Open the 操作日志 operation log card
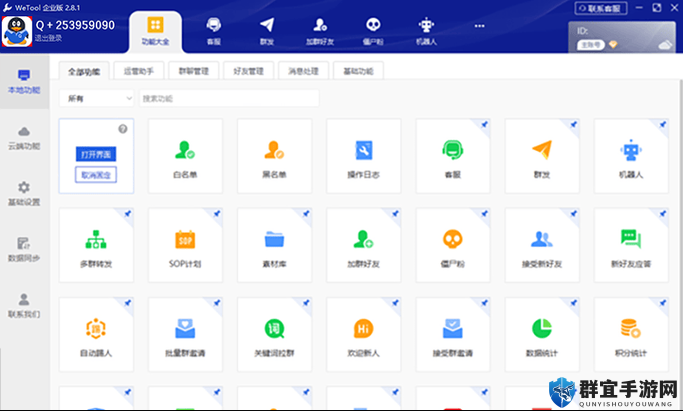Image resolution: width=683 pixels, height=411 pixels. (364, 156)
